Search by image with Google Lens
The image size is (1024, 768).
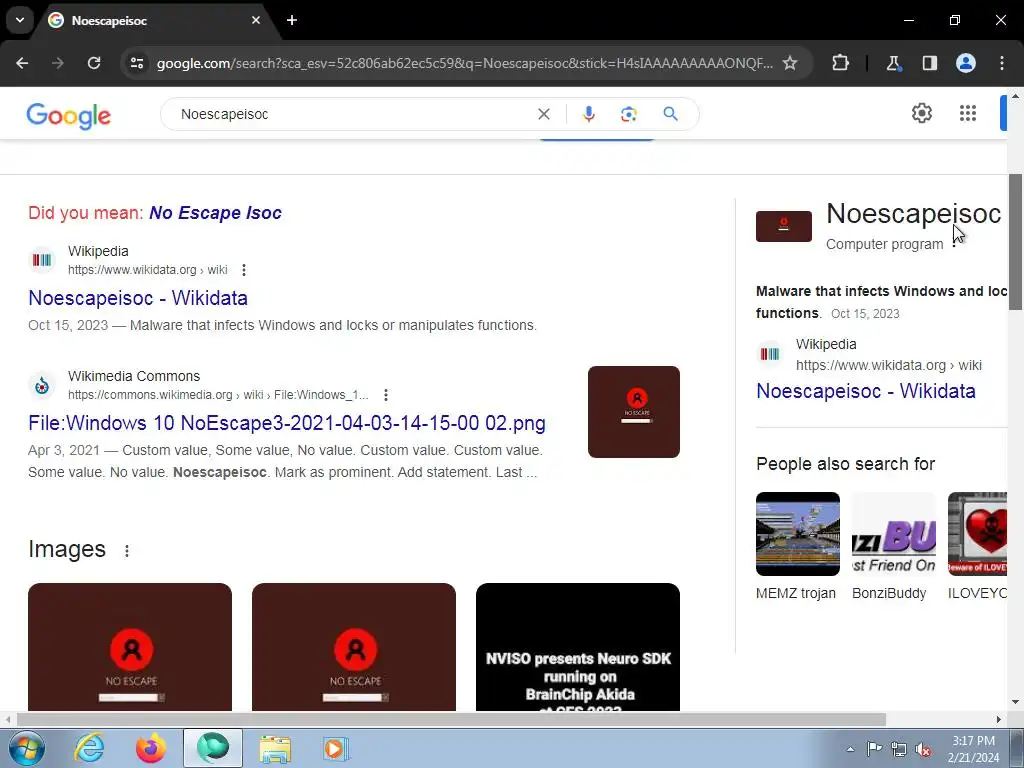pos(629,114)
